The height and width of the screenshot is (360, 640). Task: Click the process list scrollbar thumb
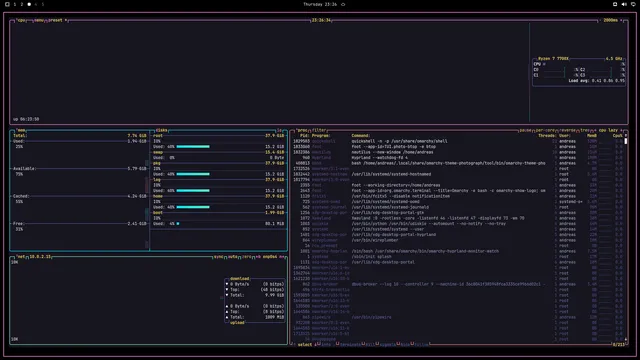[626, 141]
